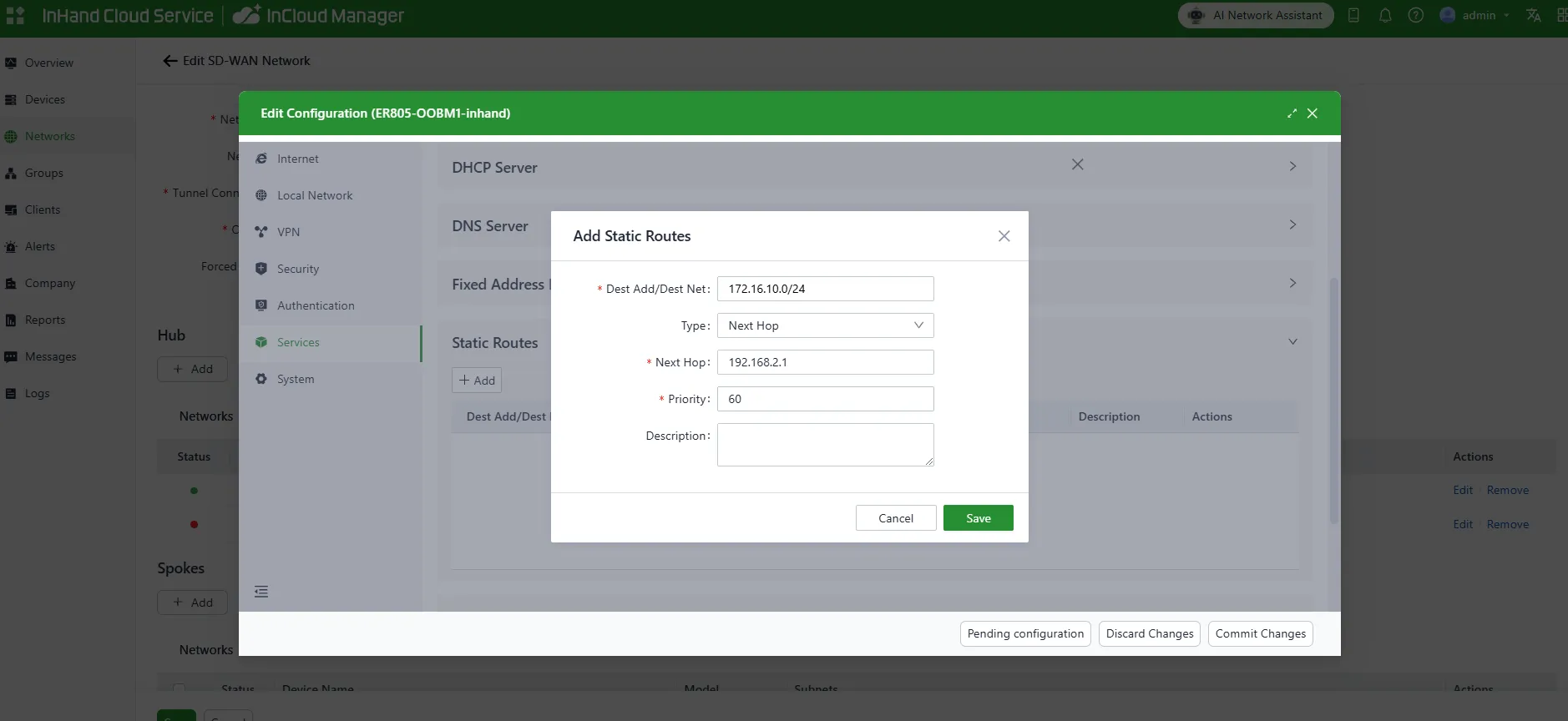Open the AI Network Assistant

point(1256,15)
